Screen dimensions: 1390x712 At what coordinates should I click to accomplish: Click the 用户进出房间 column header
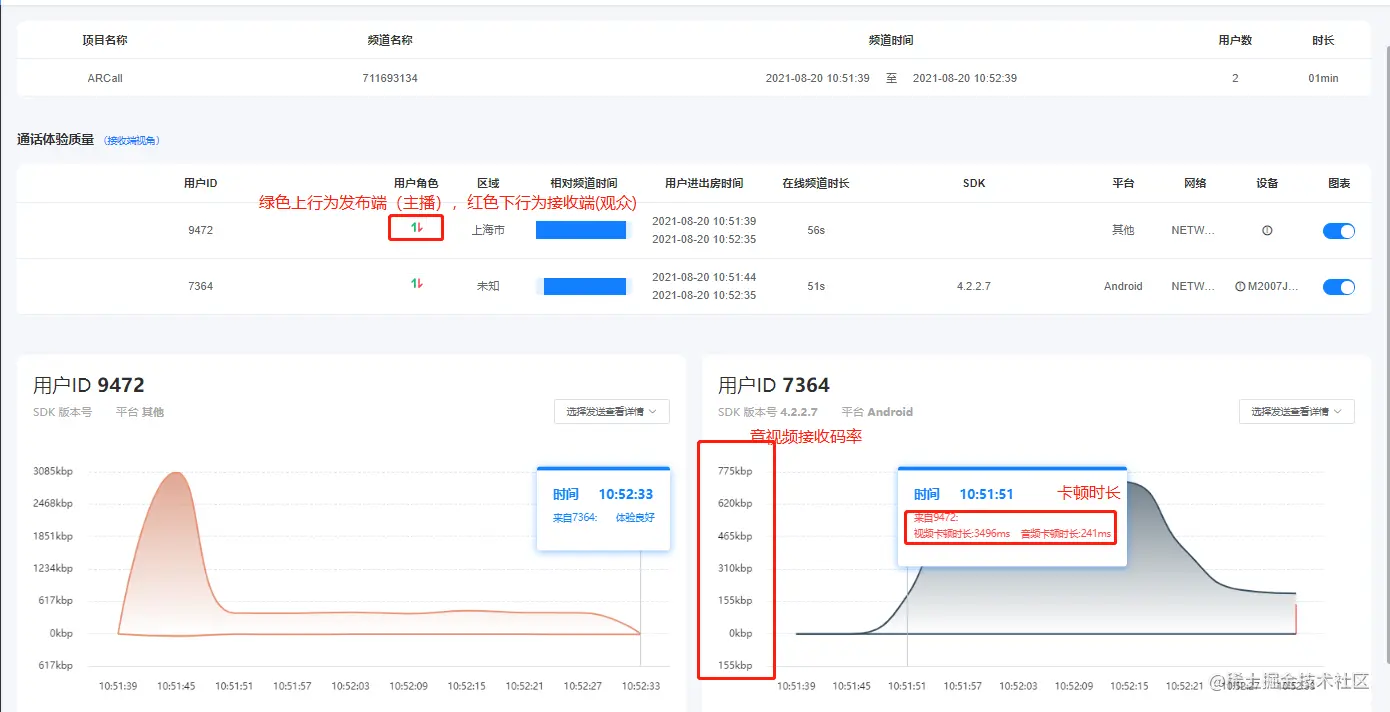[x=704, y=183]
